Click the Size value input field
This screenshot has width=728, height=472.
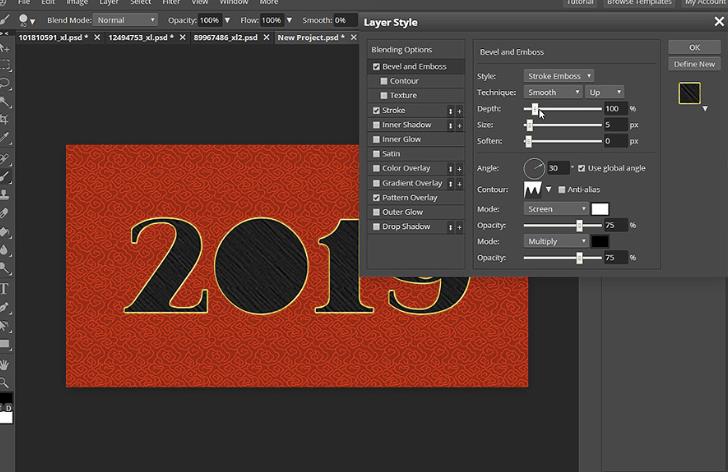[x=614, y=125]
